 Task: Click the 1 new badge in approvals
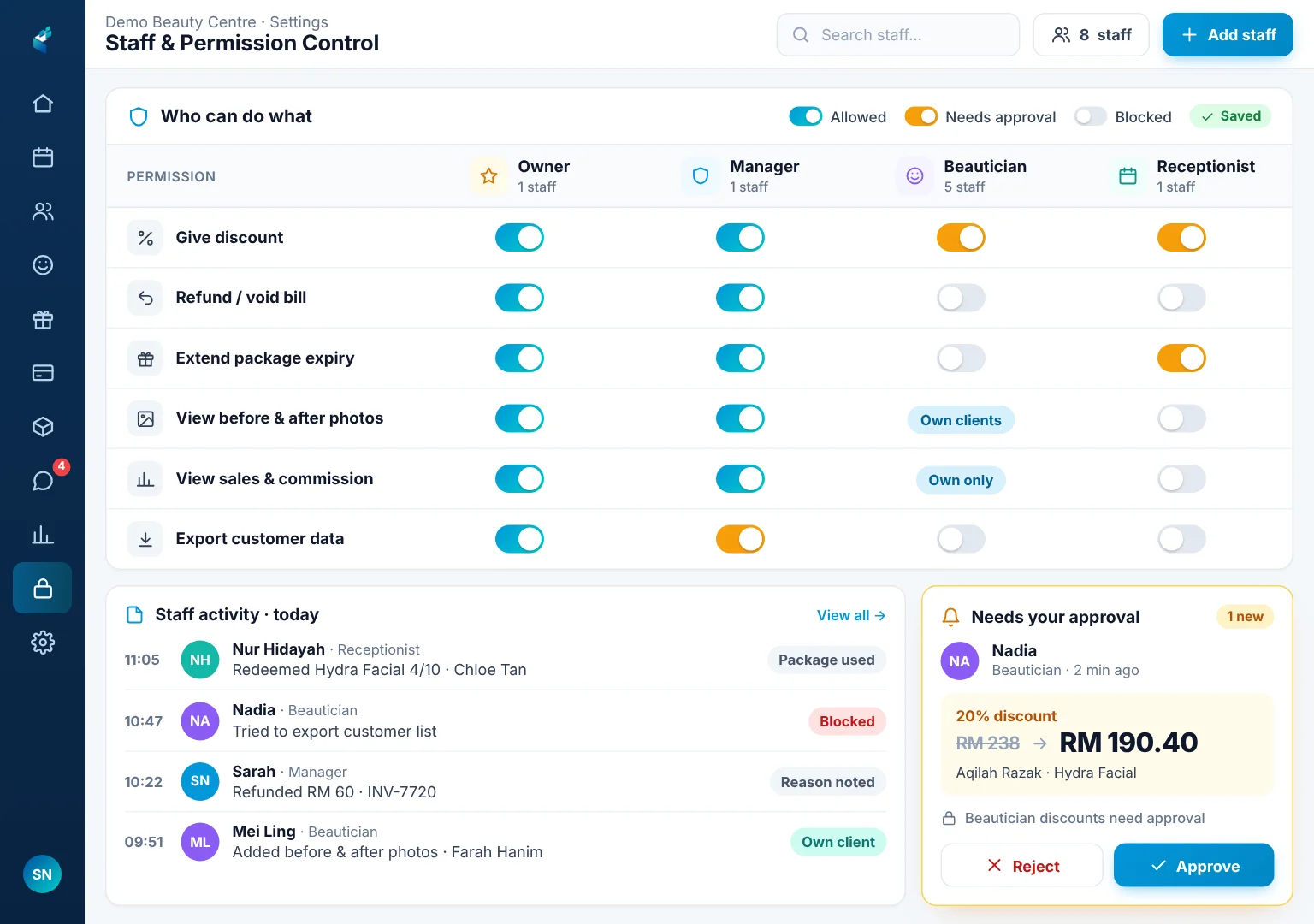click(1245, 617)
